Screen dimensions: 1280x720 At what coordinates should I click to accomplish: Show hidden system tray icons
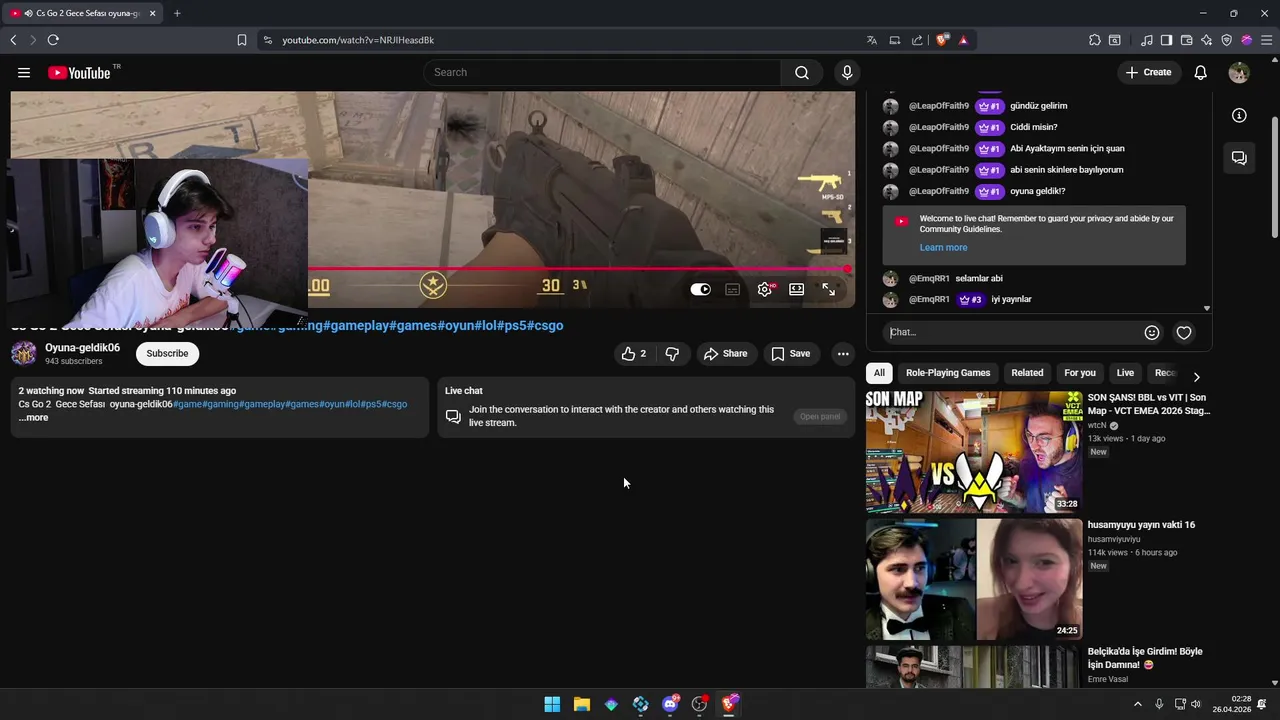(1137, 704)
